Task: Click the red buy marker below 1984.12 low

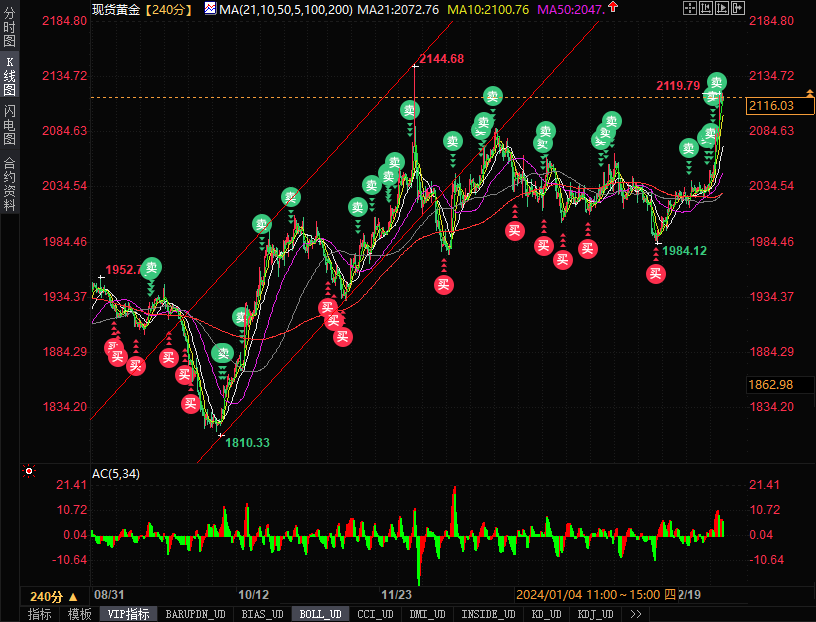Action: tap(656, 272)
